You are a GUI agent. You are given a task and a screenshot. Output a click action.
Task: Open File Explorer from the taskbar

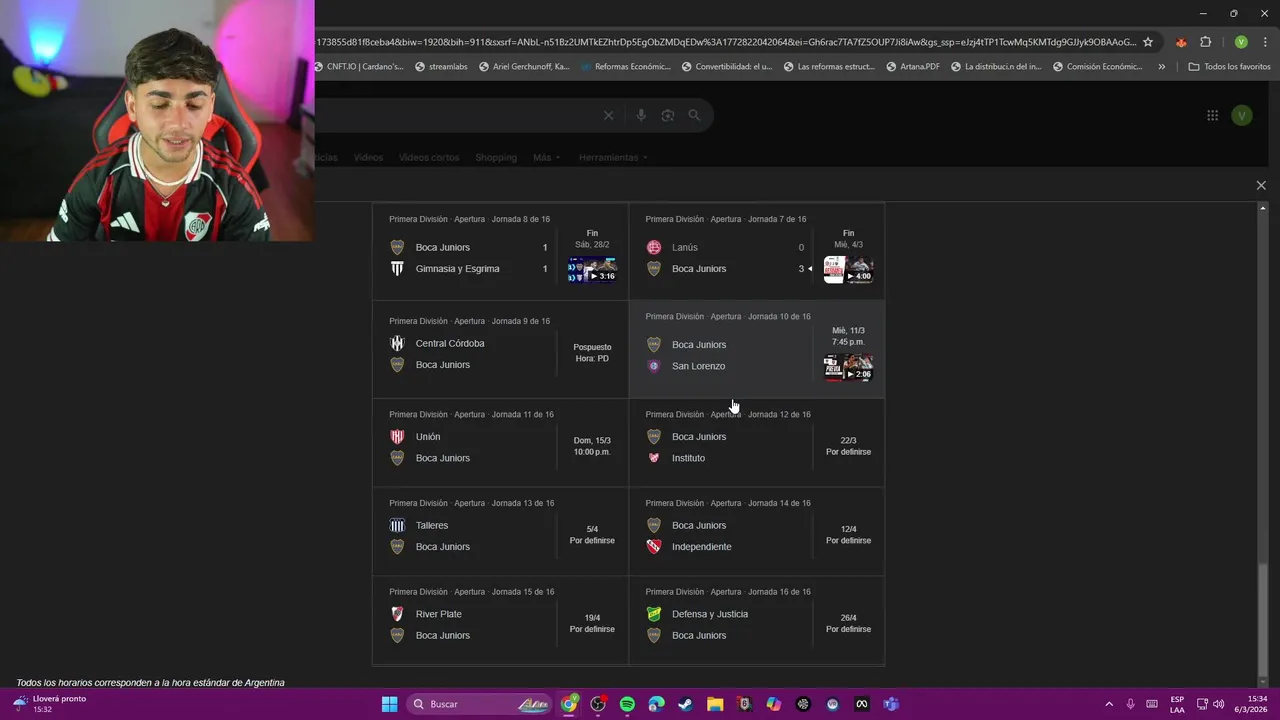[715, 704]
